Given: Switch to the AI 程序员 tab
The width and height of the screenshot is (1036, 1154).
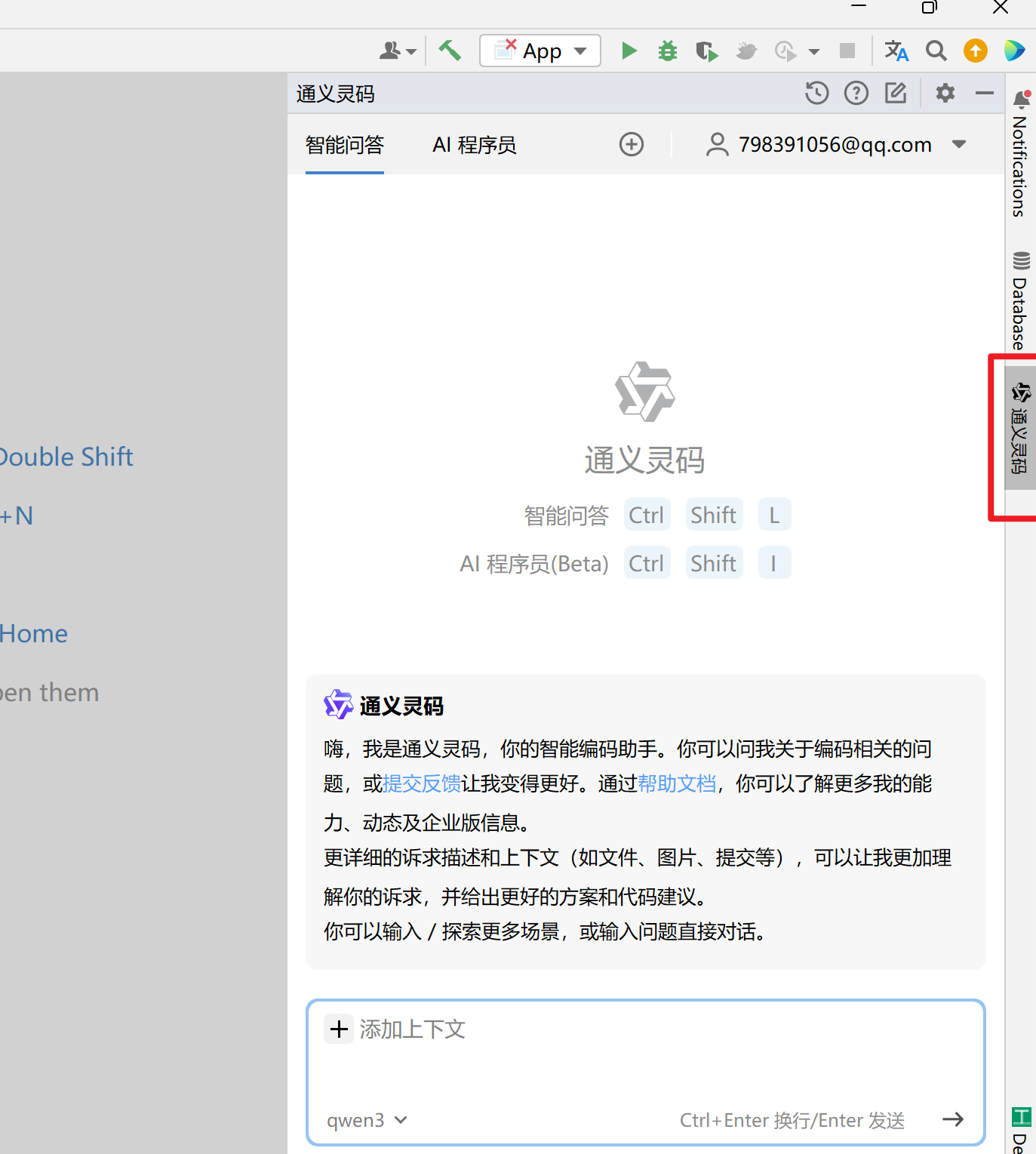Looking at the screenshot, I should coord(475,144).
